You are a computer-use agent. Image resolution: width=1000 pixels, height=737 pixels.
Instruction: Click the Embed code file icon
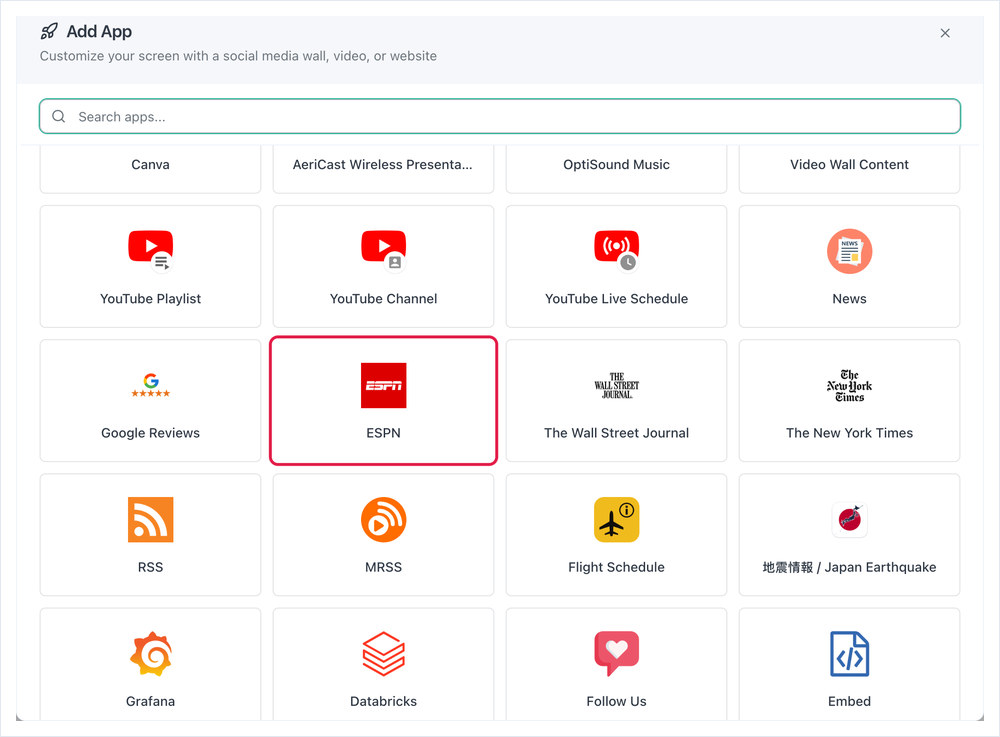coord(849,653)
